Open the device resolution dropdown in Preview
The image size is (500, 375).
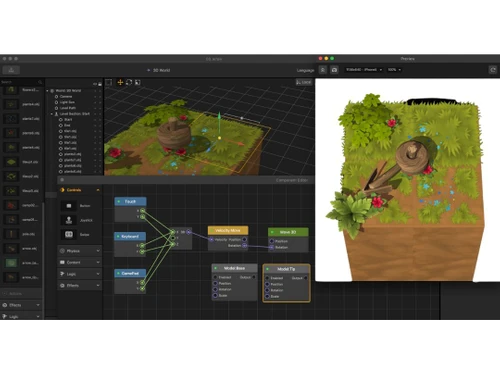[364, 70]
